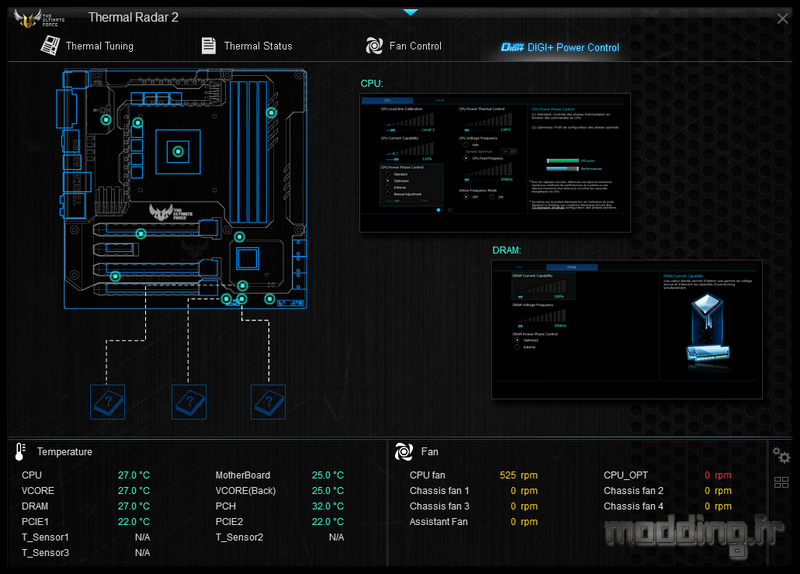800x574 pixels.
Task: Click the MotherBoard 25.0 °C reading
Action: coord(328,475)
